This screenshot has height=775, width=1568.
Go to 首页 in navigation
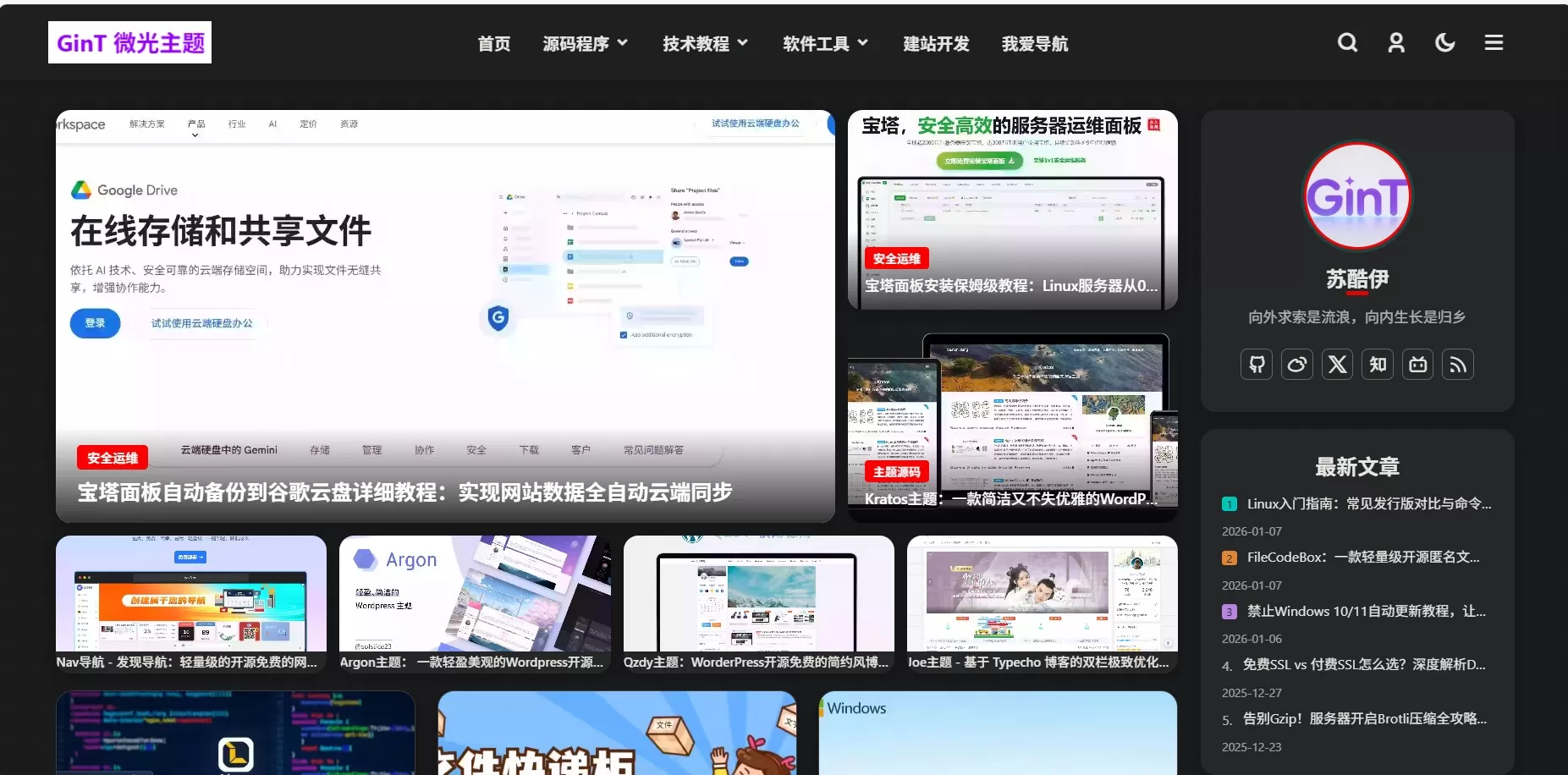[494, 43]
